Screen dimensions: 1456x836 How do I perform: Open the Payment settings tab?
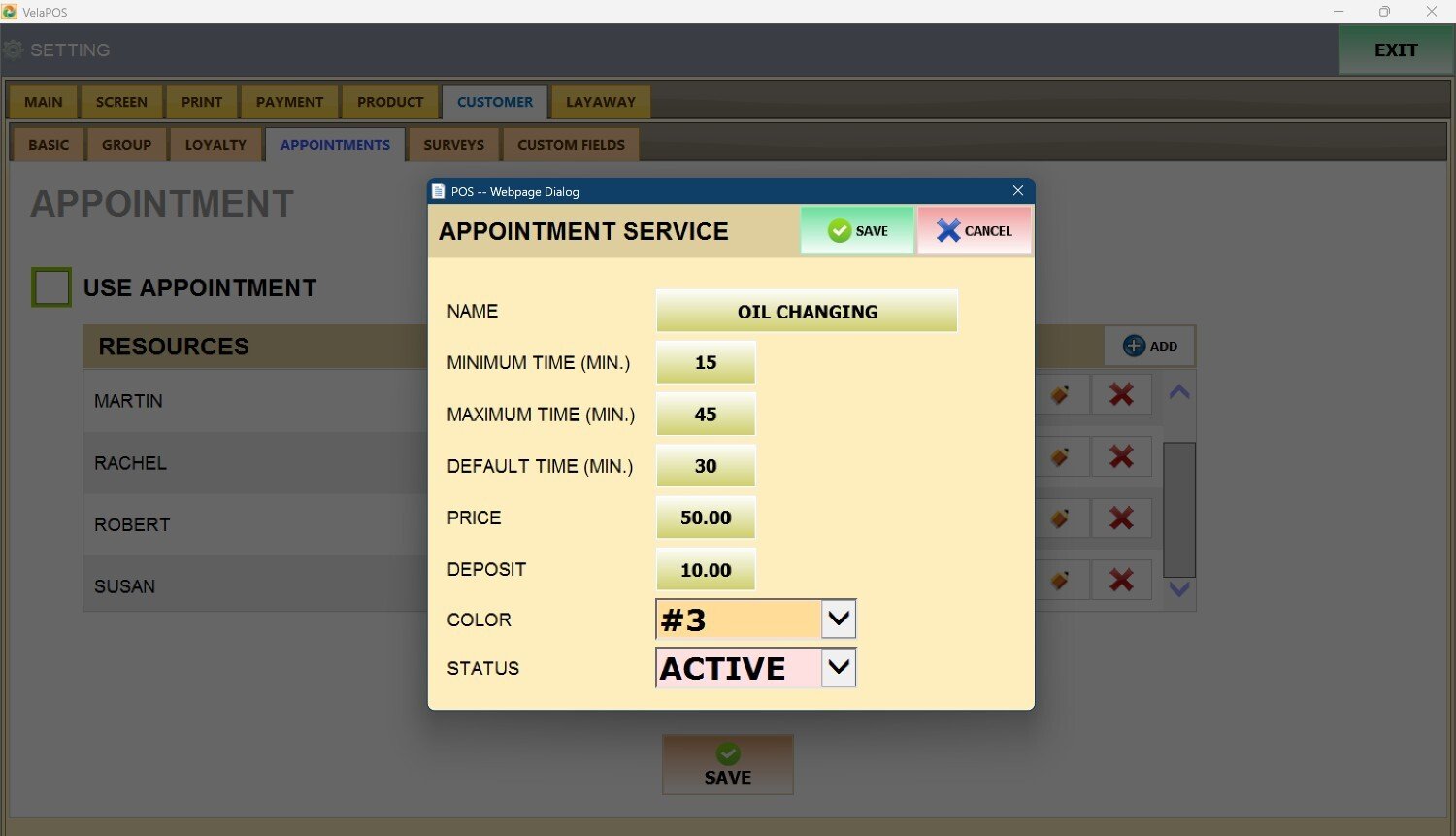289,102
